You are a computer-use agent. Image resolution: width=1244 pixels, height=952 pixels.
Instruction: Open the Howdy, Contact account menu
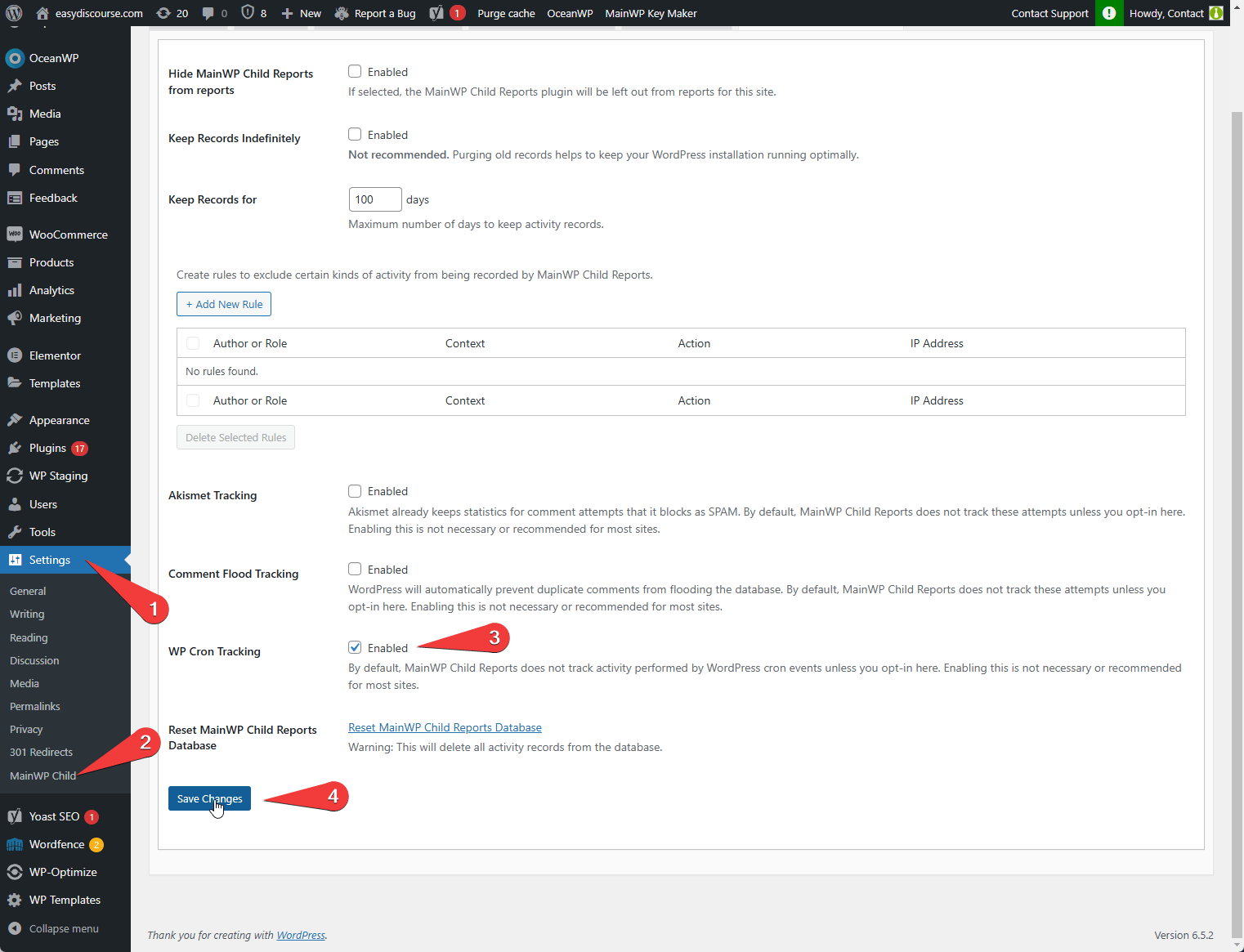point(1175,13)
